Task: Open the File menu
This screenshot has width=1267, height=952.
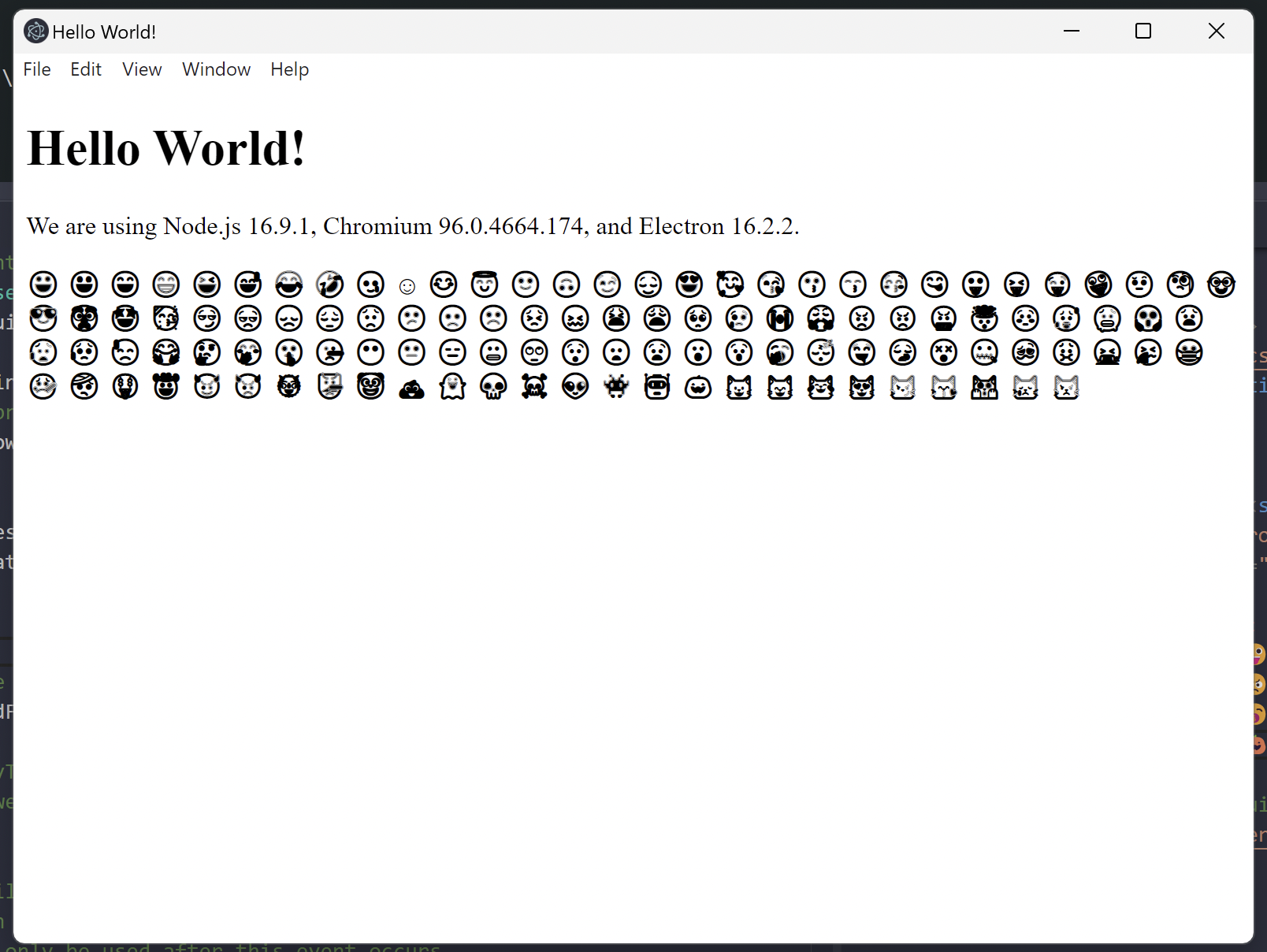Action: pos(37,69)
